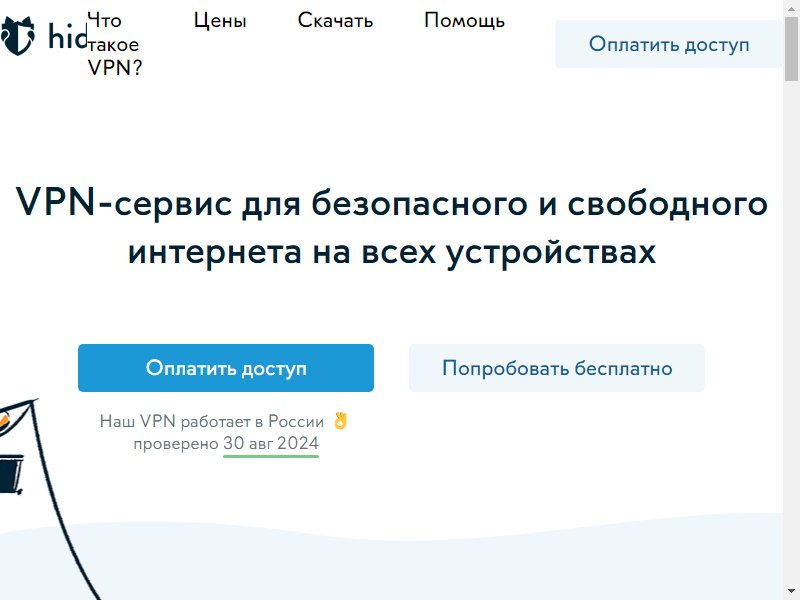Click the scrollbar down arrow
Screen dimensions: 800x600
tap(792, 592)
